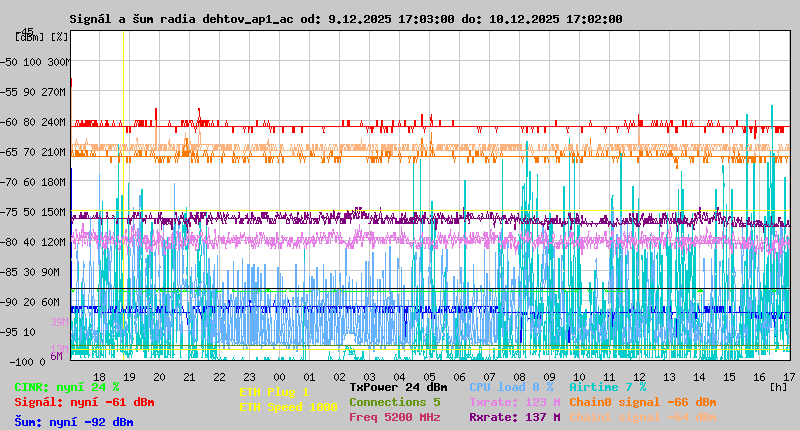Click the [h] hour unit label on x-axis
The image size is (800, 430).
tap(778, 386)
